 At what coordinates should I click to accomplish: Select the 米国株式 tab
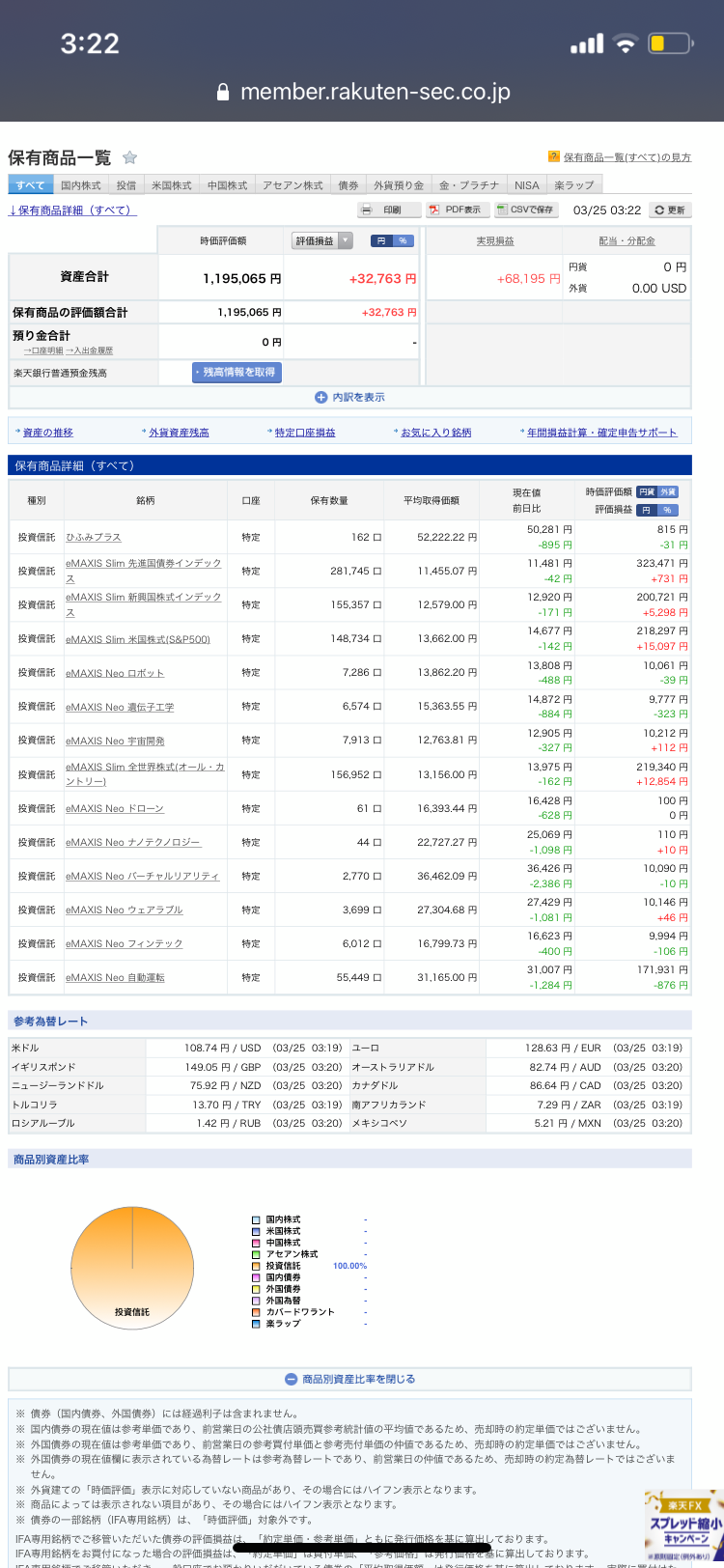pyautogui.click(x=172, y=185)
